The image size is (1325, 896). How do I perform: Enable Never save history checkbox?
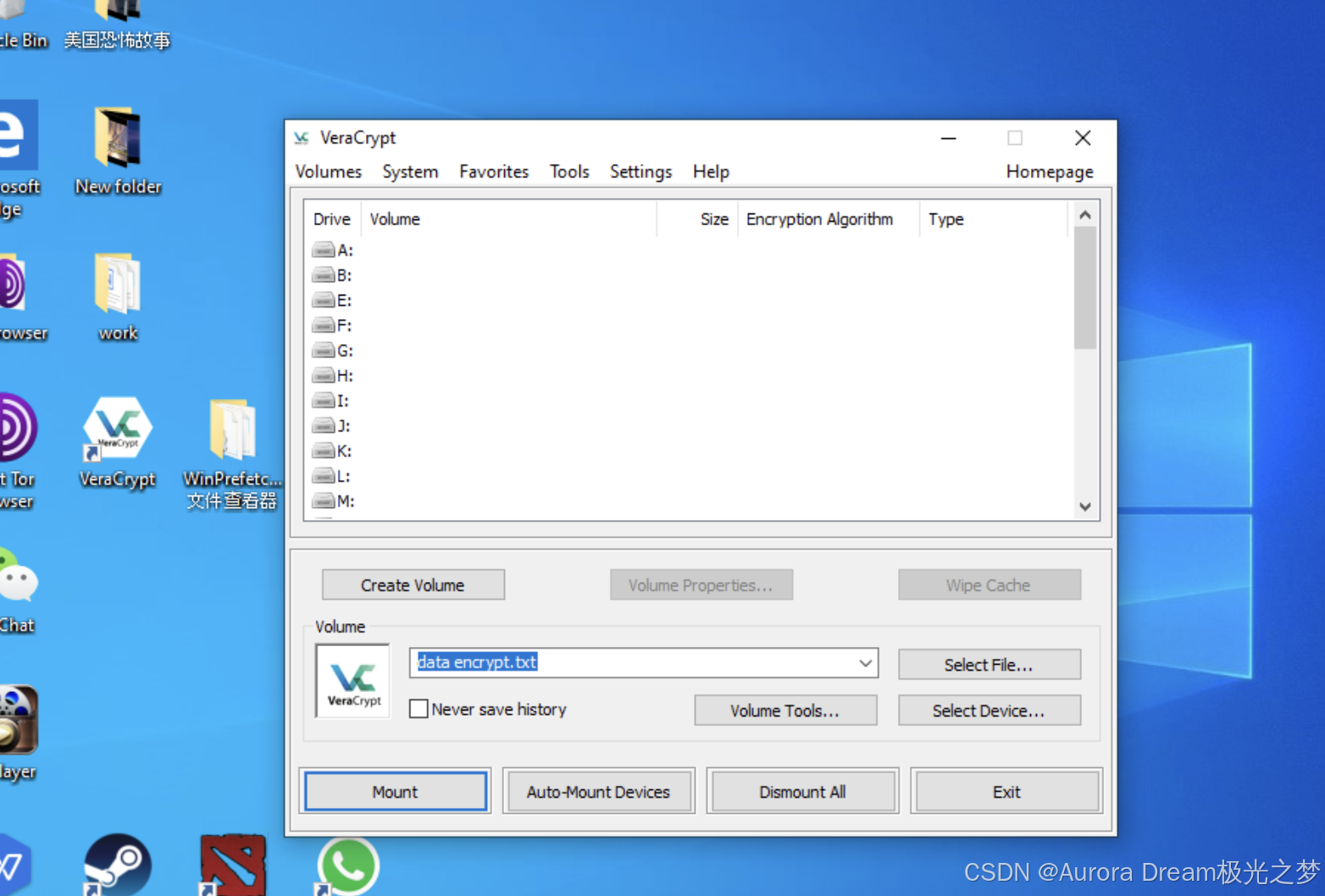click(x=419, y=709)
